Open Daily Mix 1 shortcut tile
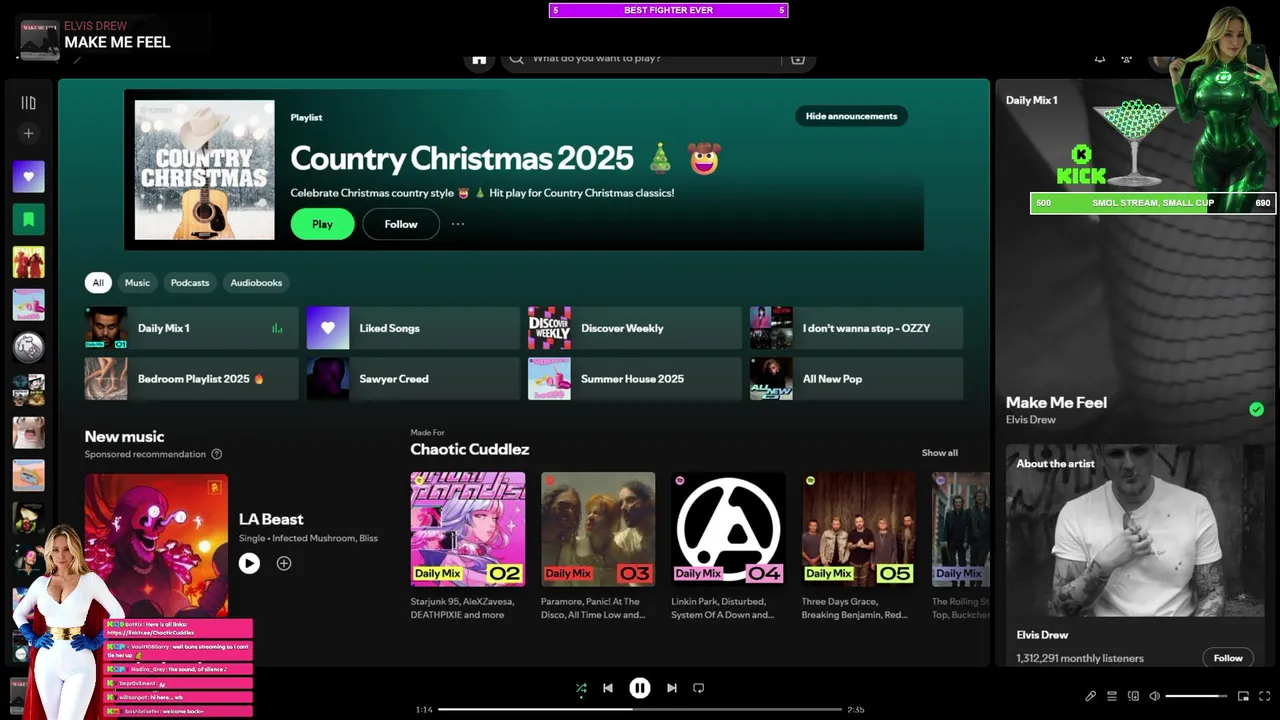1280x720 pixels. (191, 328)
